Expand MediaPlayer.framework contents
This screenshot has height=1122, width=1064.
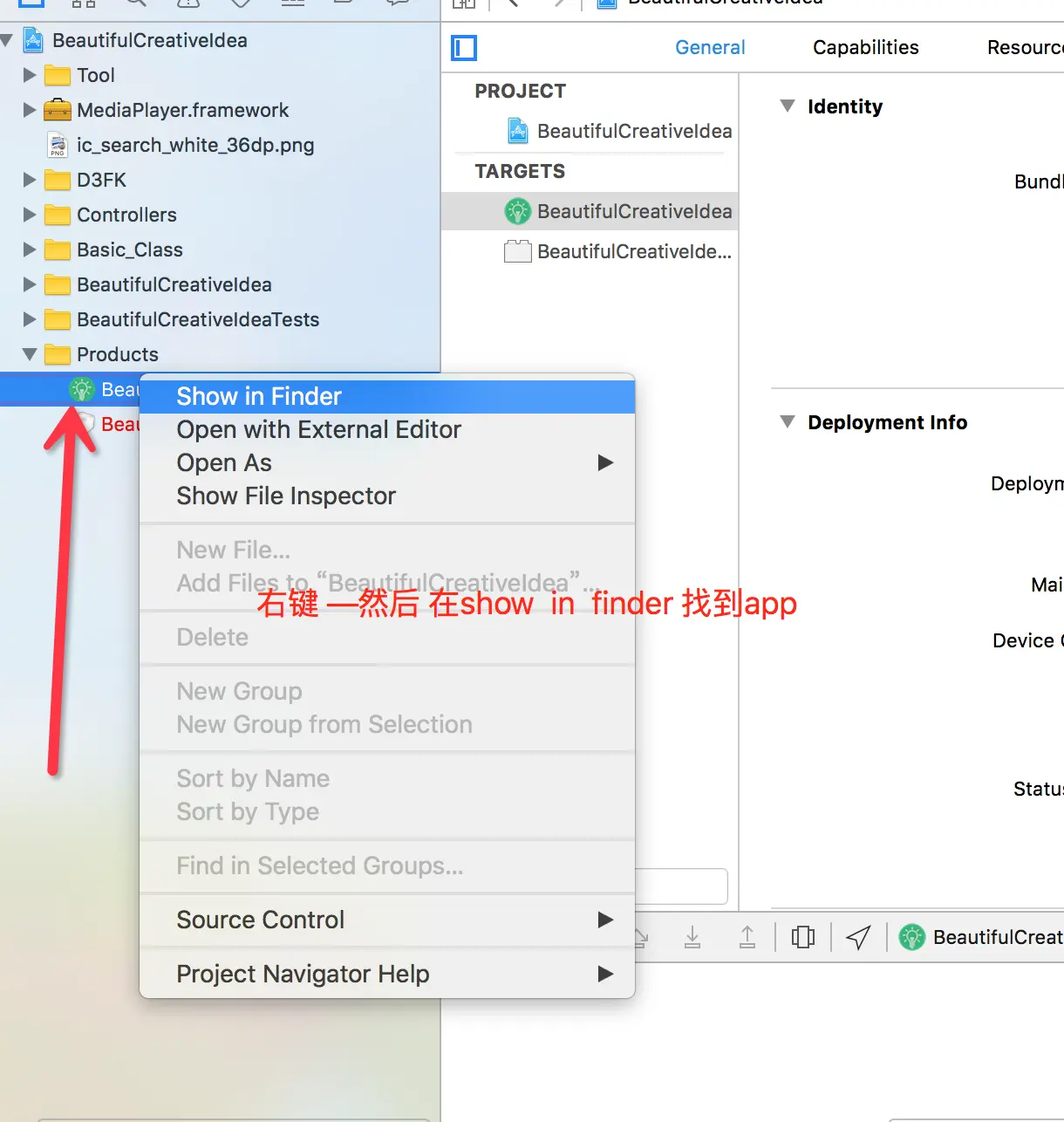[x=30, y=110]
